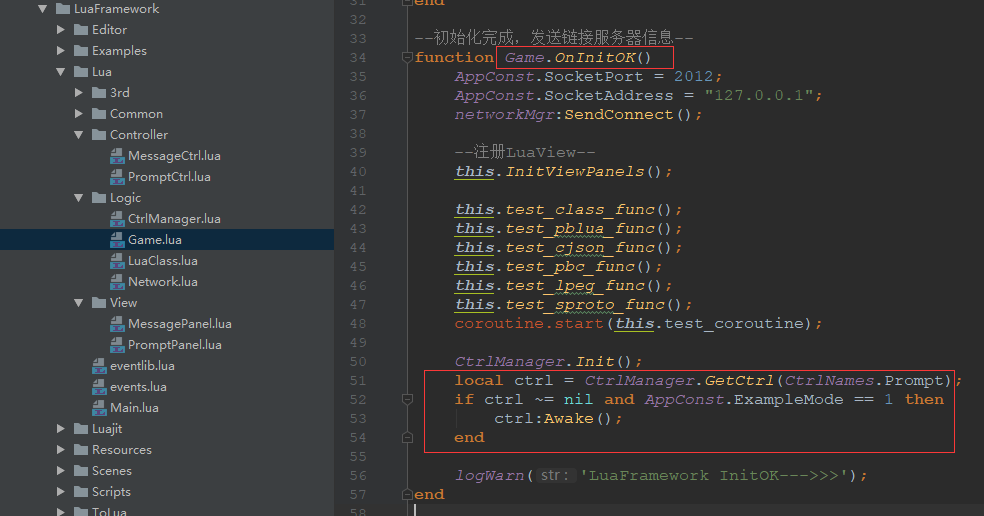
Task: Click the Scripts folder icon
Action: click(81, 492)
